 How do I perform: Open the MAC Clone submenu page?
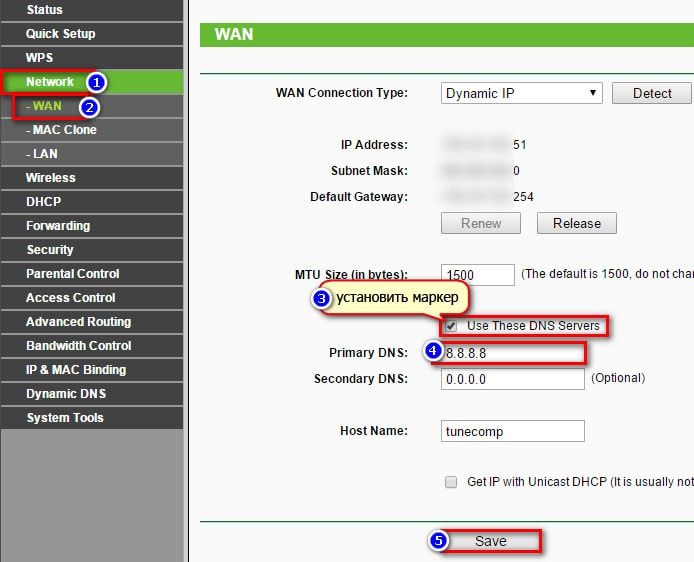tap(64, 130)
